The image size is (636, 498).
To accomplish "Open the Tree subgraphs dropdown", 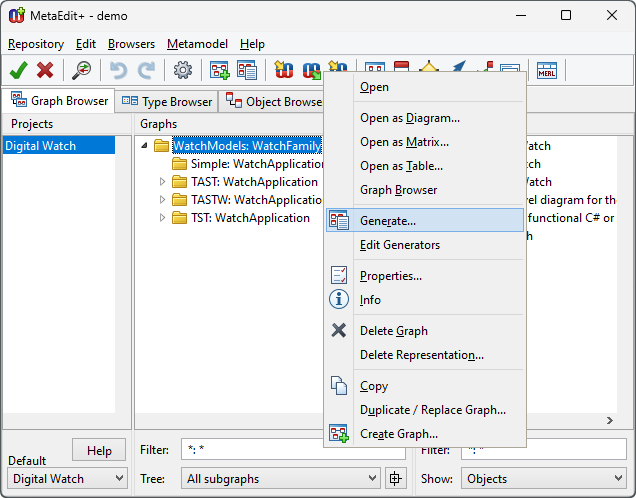I will coord(281,479).
